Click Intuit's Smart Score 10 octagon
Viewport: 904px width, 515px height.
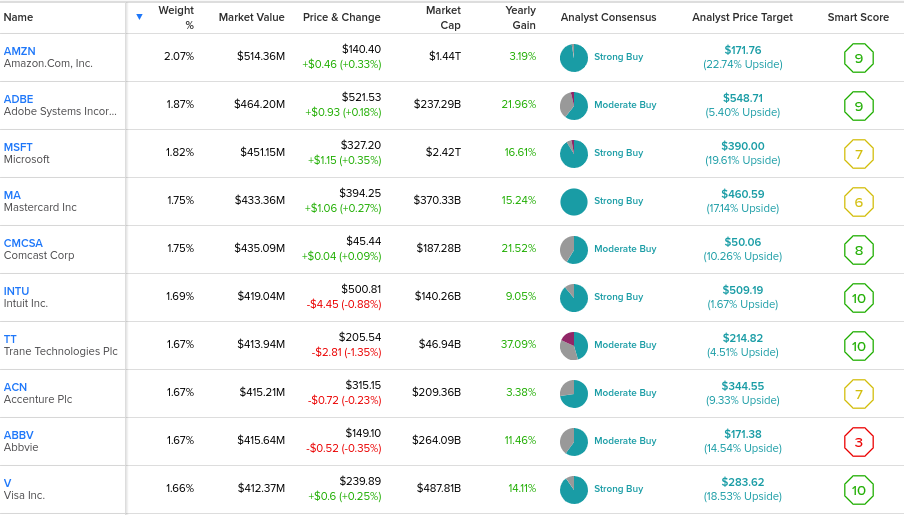coord(858,298)
